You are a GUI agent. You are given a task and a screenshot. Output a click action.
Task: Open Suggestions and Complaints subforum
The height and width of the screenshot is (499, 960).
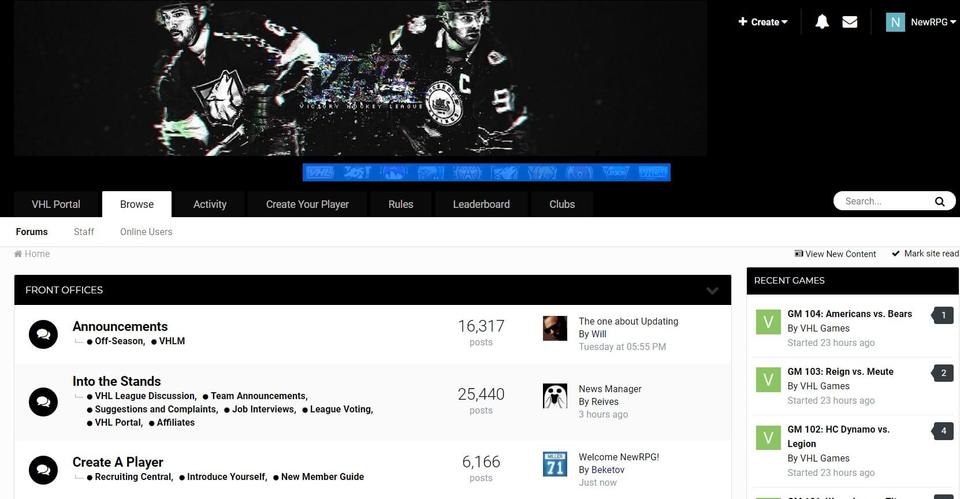point(156,409)
